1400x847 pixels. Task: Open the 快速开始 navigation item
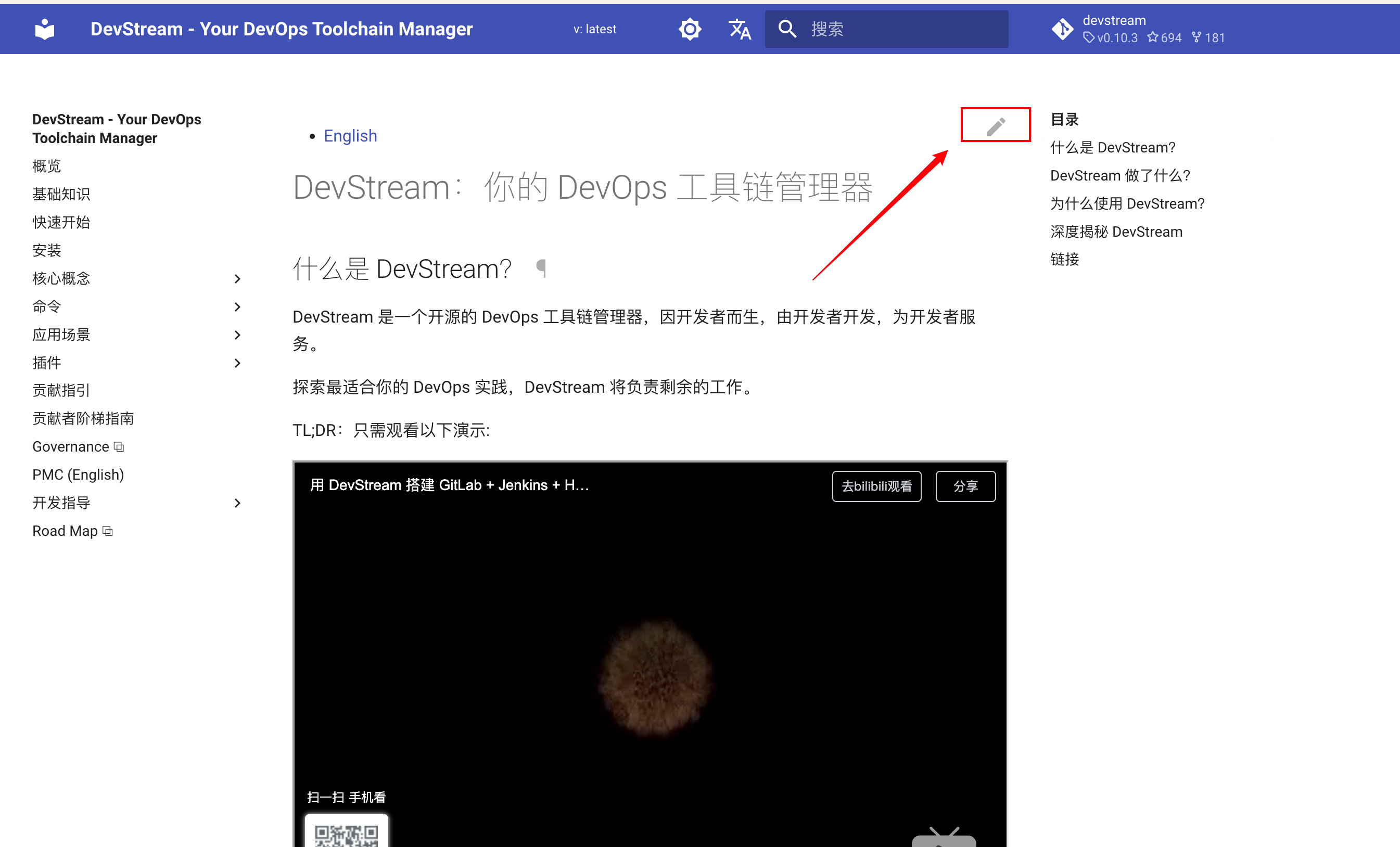pos(61,222)
